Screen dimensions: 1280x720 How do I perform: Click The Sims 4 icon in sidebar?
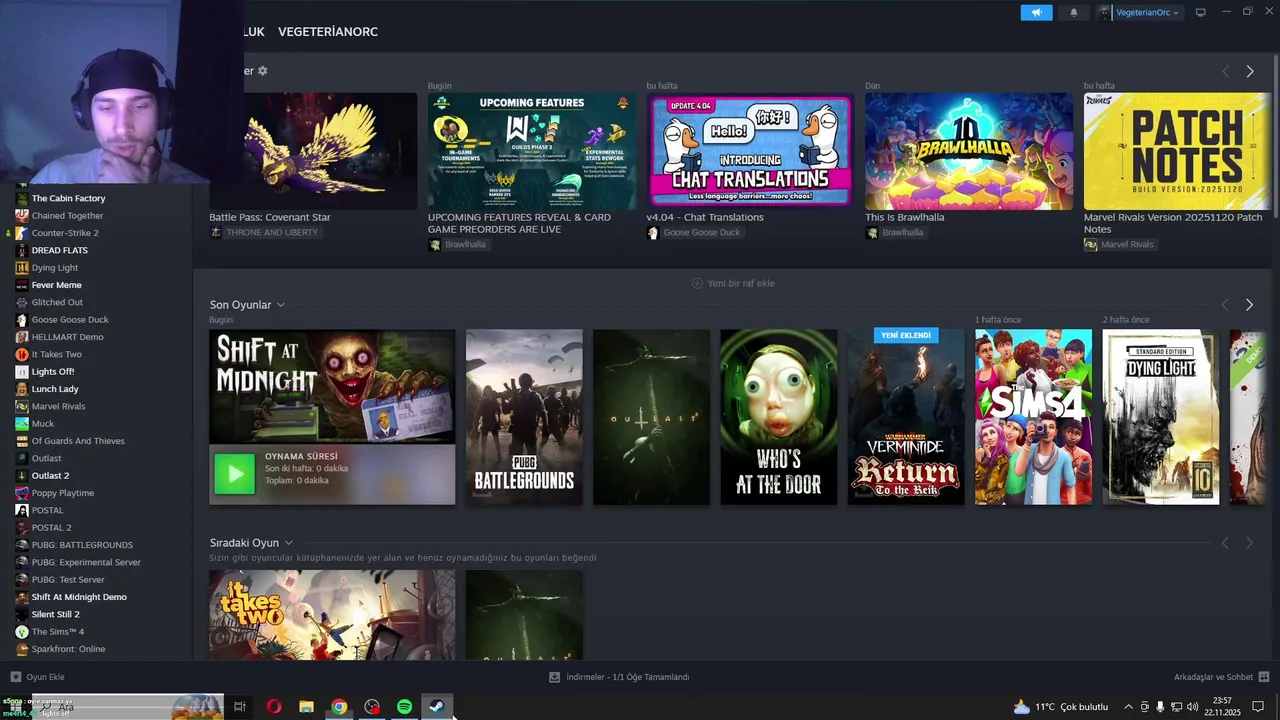(x=22, y=632)
